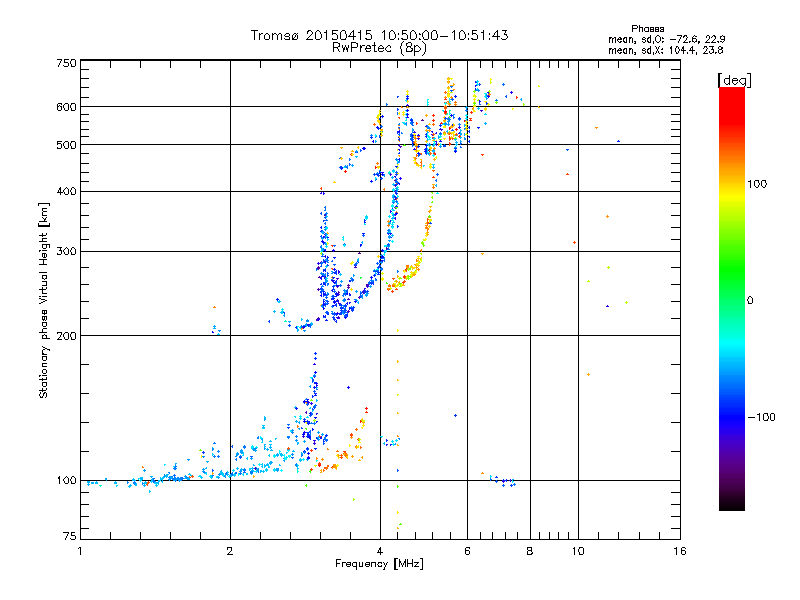The image size is (800, 600).
Task: Click the red top of the colorbar
Action: [732, 99]
